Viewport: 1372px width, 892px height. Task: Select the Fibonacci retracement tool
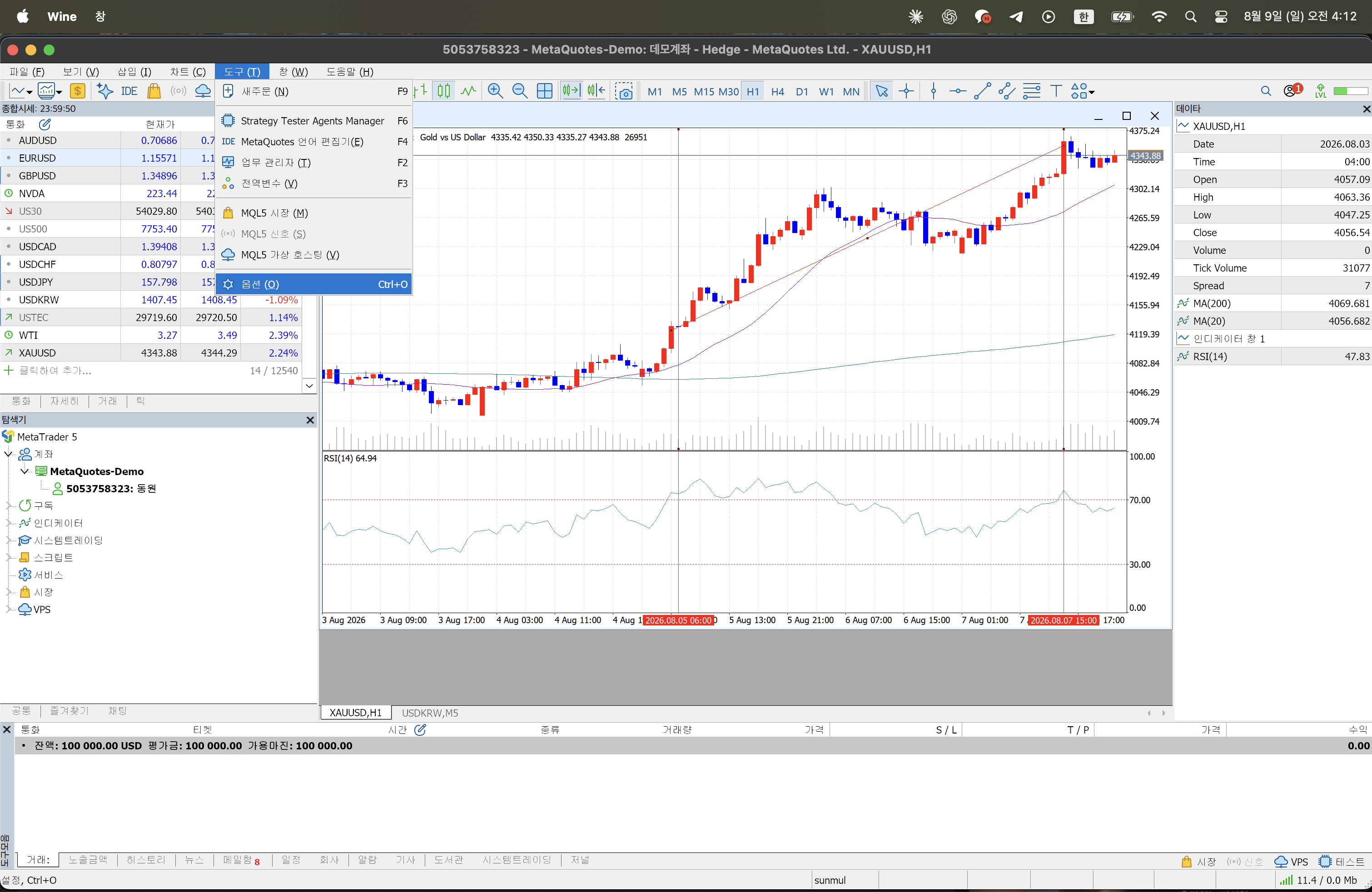coord(1031,91)
